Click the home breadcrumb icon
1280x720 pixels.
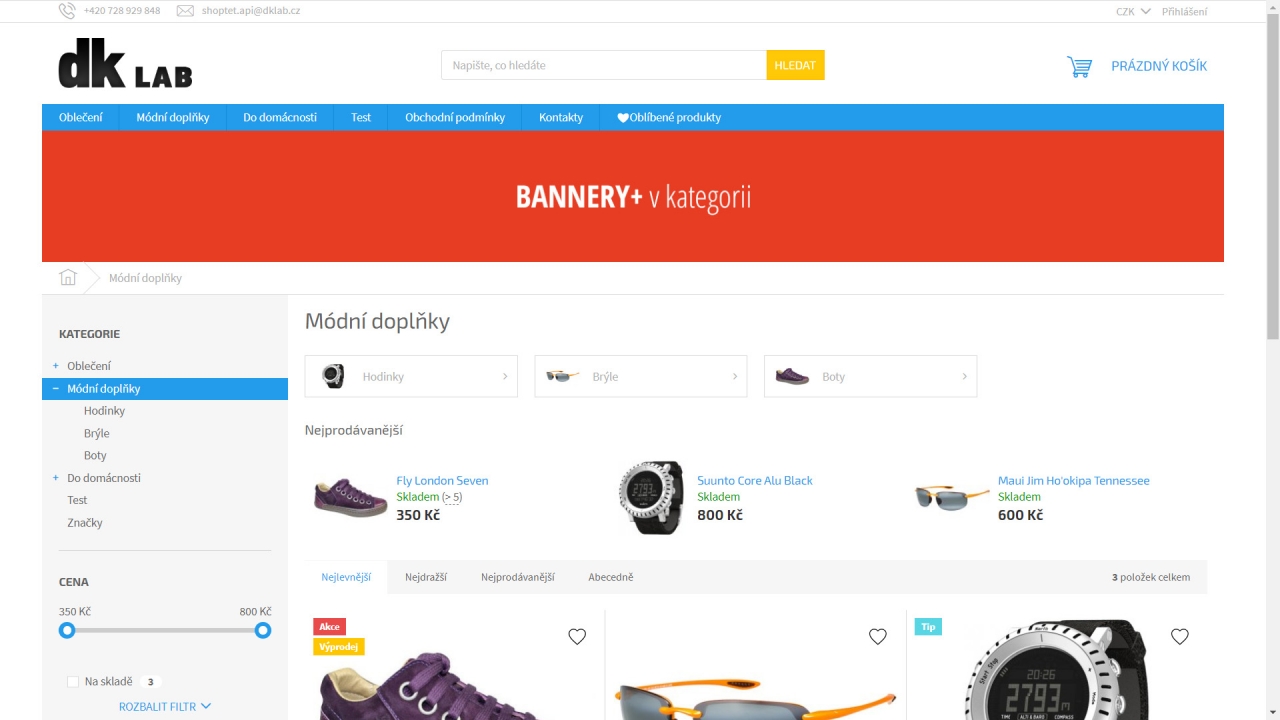coord(68,278)
